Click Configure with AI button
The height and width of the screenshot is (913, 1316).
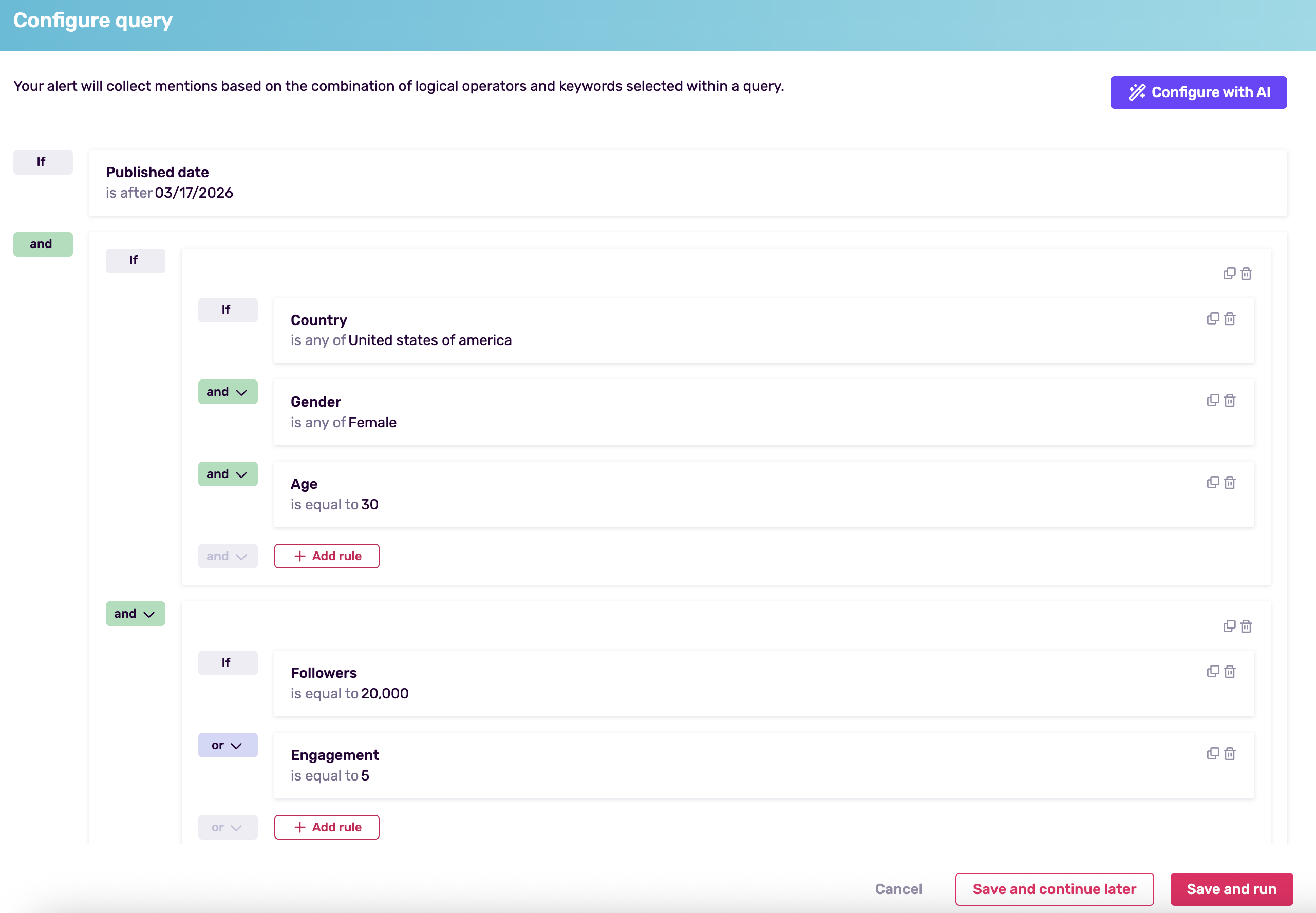click(x=1198, y=92)
